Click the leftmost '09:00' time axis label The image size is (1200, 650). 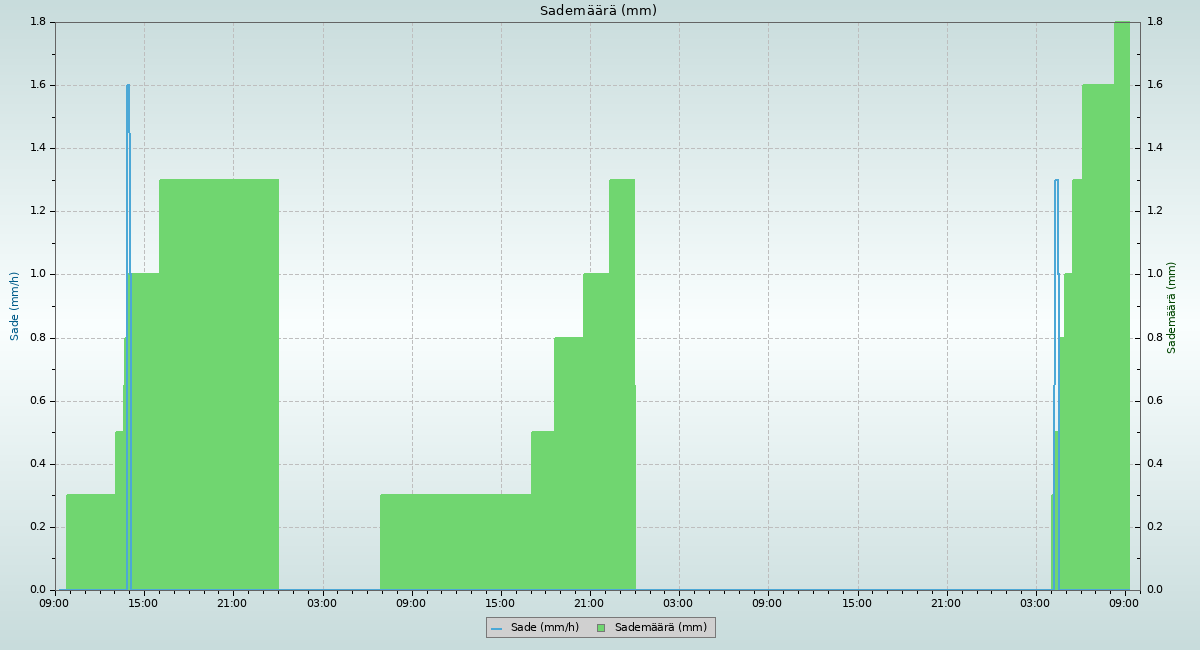tap(55, 603)
